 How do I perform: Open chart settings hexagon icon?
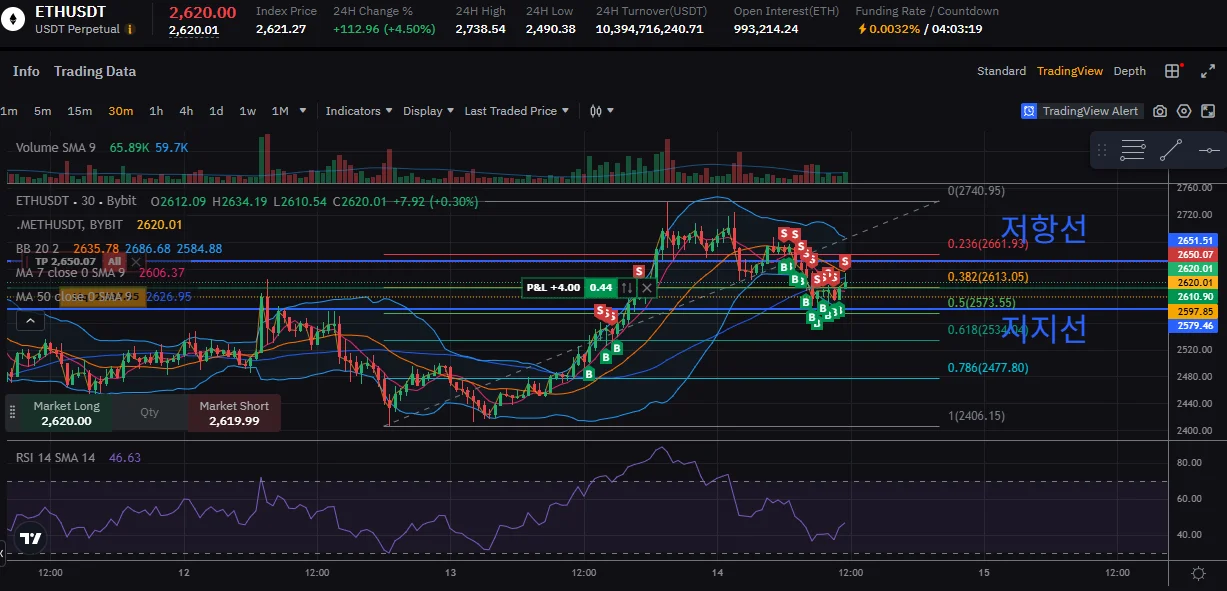pos(1184,111)
